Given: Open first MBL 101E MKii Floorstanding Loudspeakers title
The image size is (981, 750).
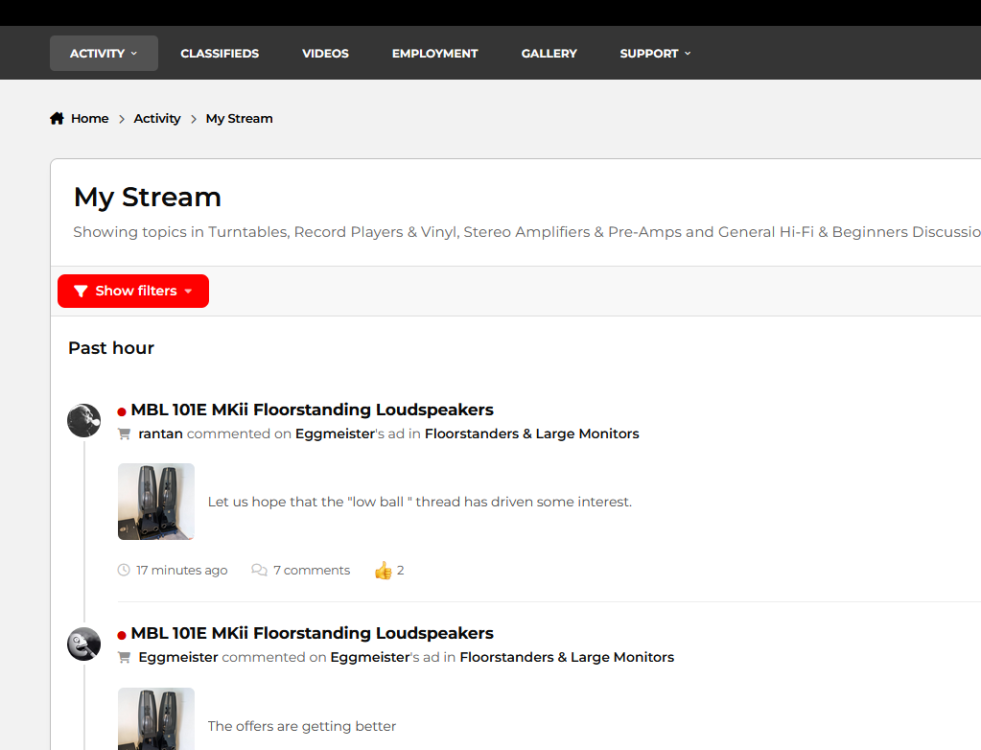Looking at the screenshot, I should pos(312,410).
